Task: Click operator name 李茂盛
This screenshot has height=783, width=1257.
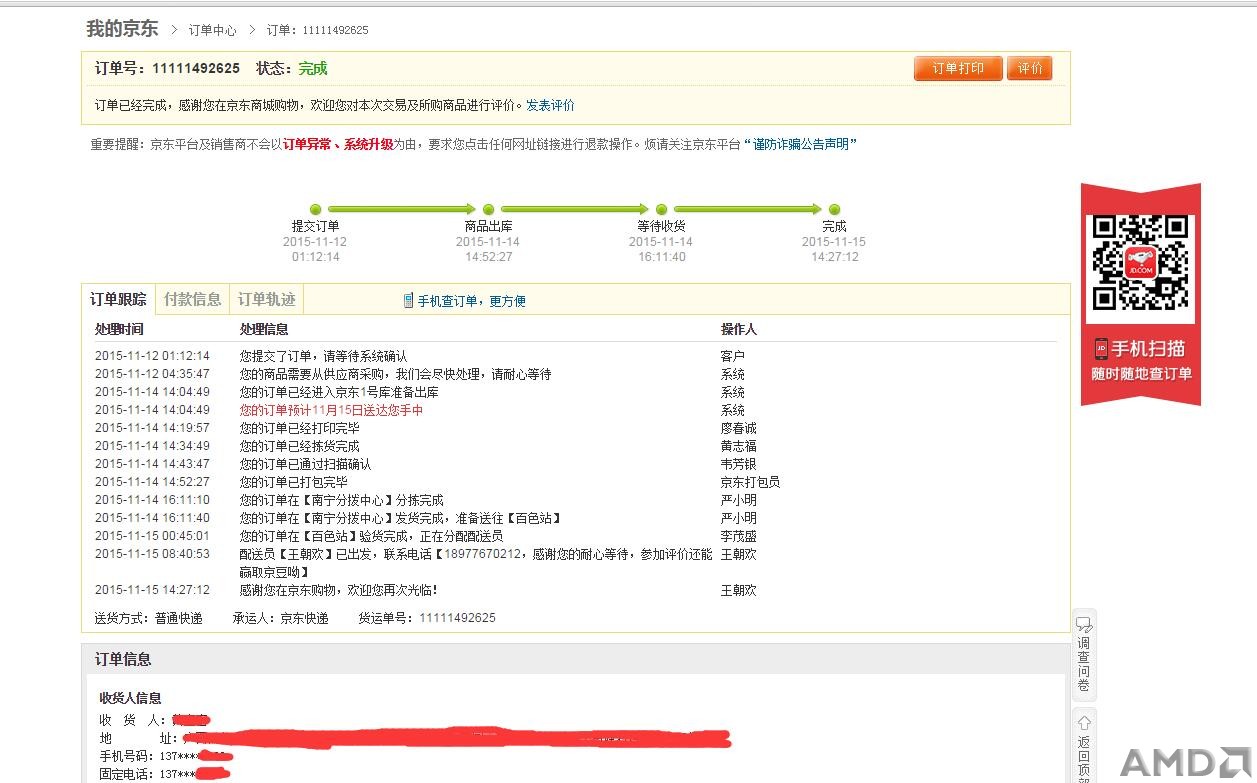Action: tap(739, 536)
